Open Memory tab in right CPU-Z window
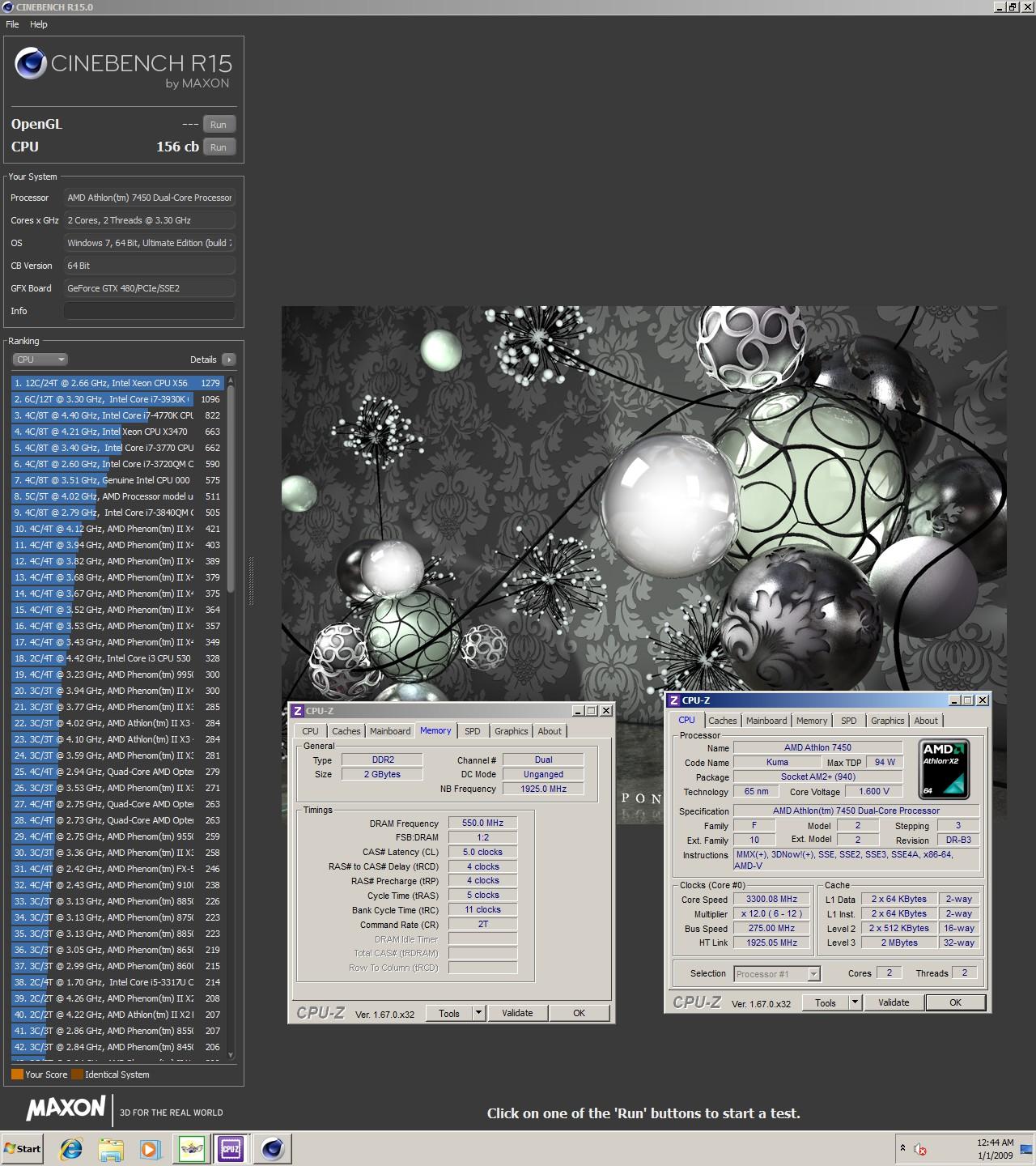 coord(812,721)
